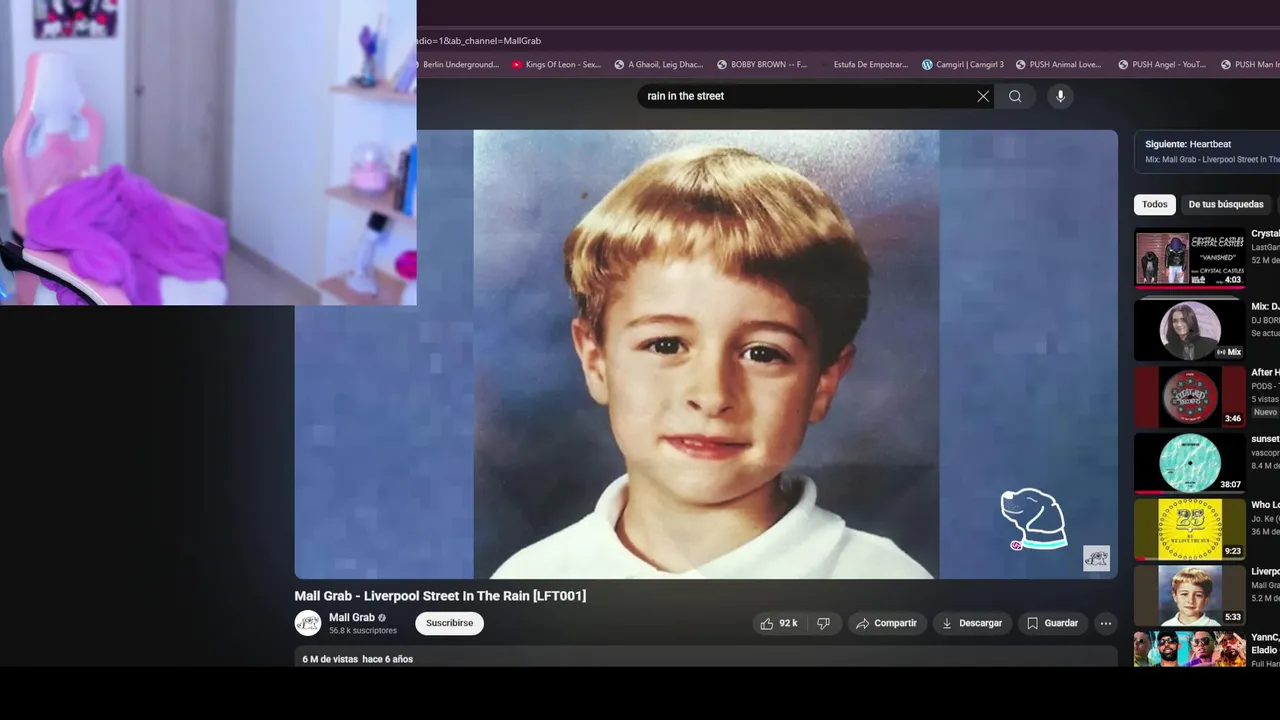Click the channel watermark icon on video

click(x=1097, y=558)
